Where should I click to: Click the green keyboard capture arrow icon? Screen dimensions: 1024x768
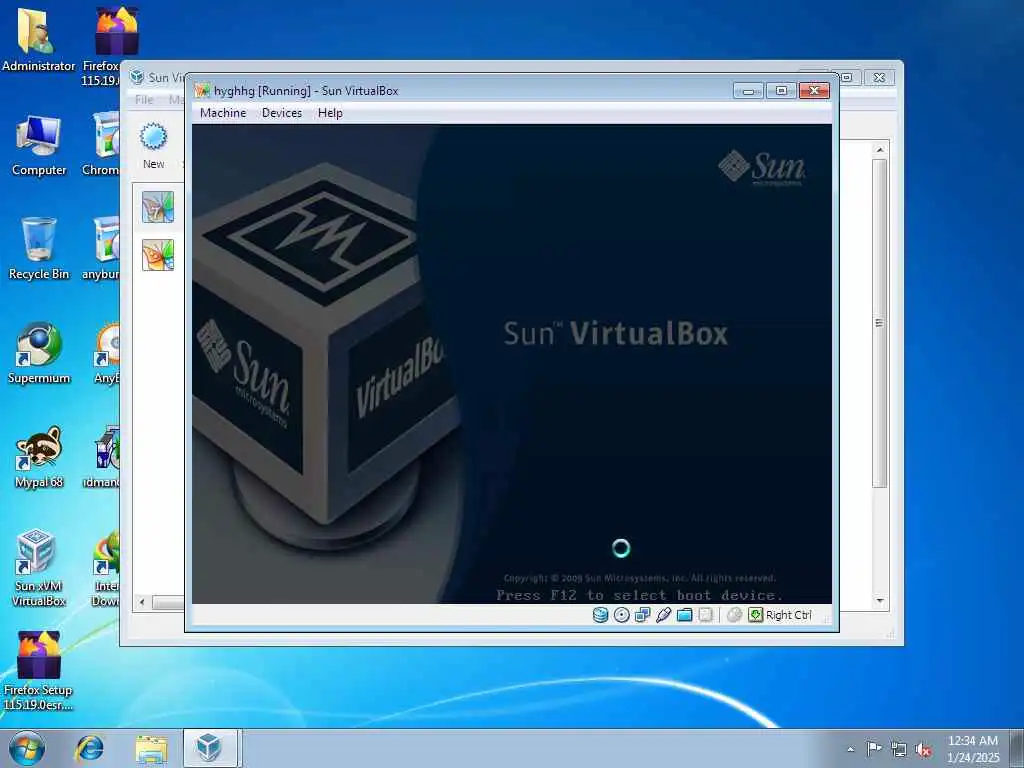click(756, 615)
